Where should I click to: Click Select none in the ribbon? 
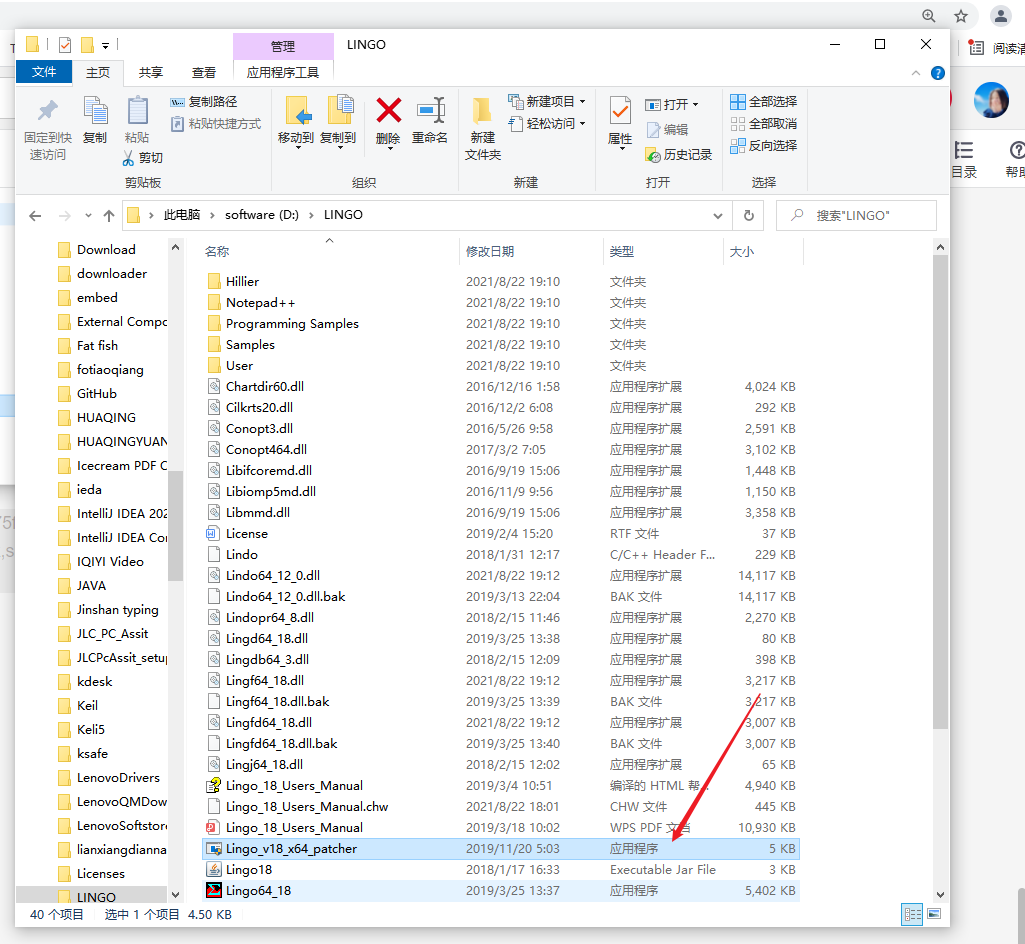coord(764,124)
